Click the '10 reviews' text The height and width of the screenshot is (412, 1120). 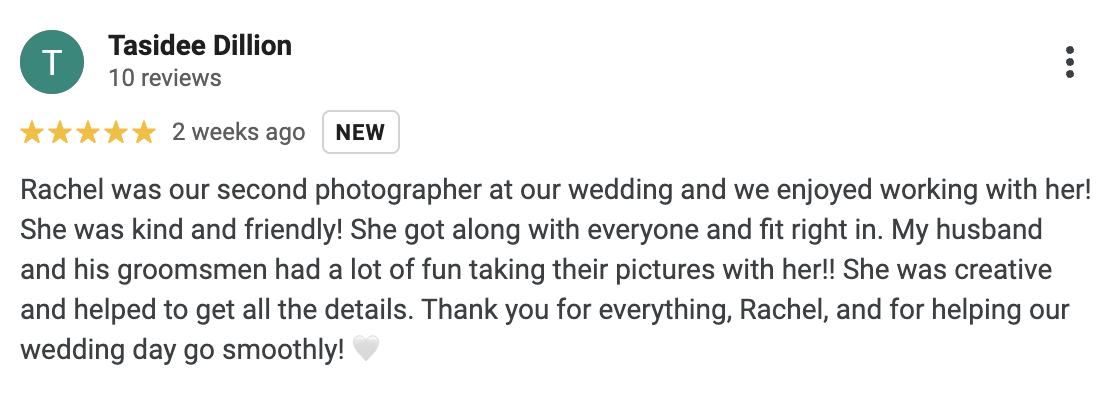click(165, 78)
